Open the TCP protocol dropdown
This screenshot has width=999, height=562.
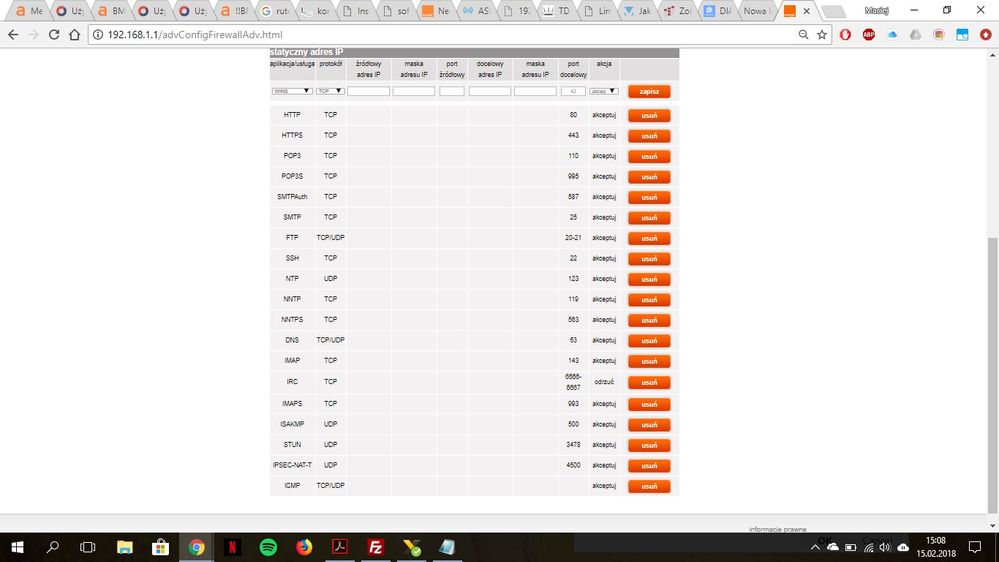330,91
